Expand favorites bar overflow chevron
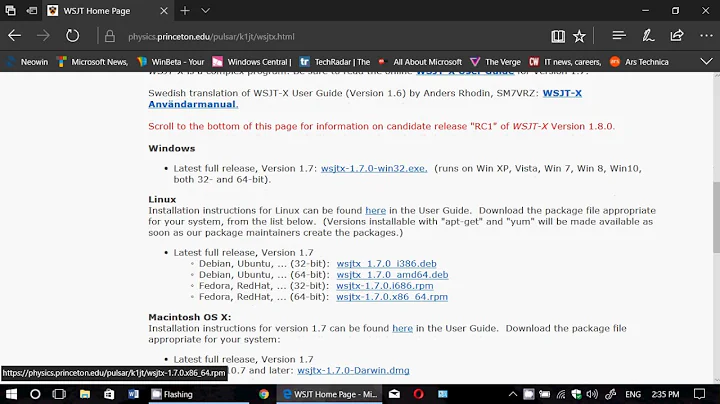Viewport: 720px width, 404px height. (x=706, y=62)
